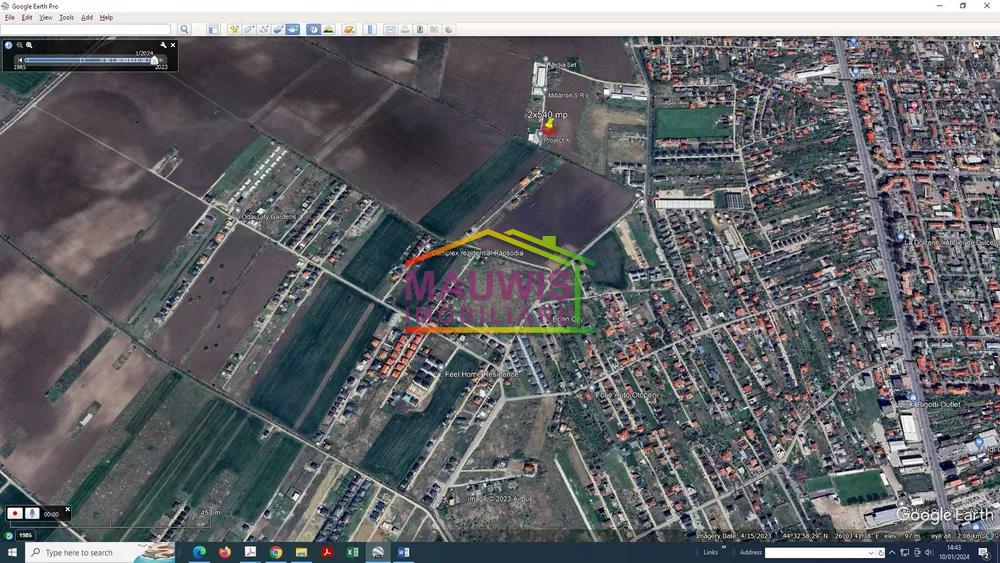This screenshot has width=1000, height=563.
Task: Click the microphone audio record button
Action: [x=32, y=513]
